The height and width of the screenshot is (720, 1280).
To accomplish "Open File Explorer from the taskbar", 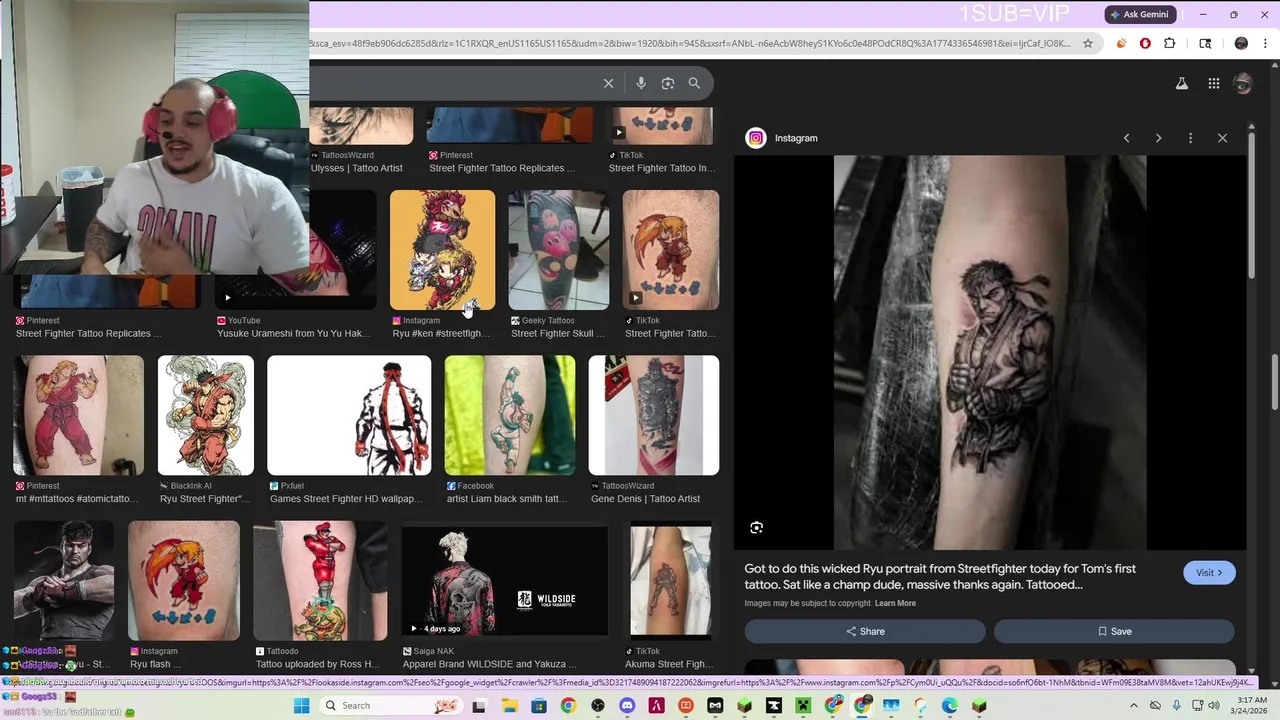I will [509, 706].
